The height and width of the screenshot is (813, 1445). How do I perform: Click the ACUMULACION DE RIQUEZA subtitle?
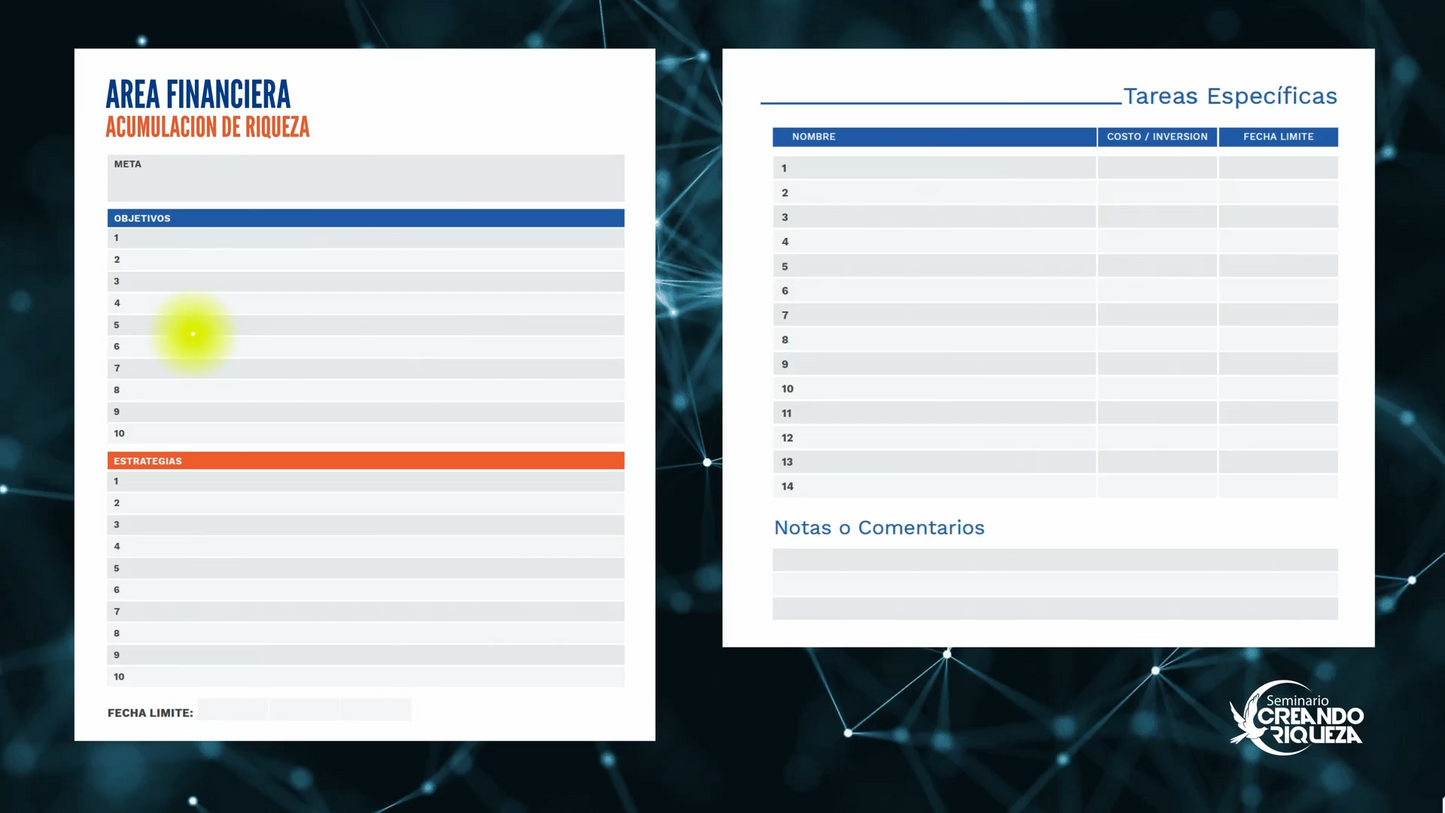(x=207, y=127)
